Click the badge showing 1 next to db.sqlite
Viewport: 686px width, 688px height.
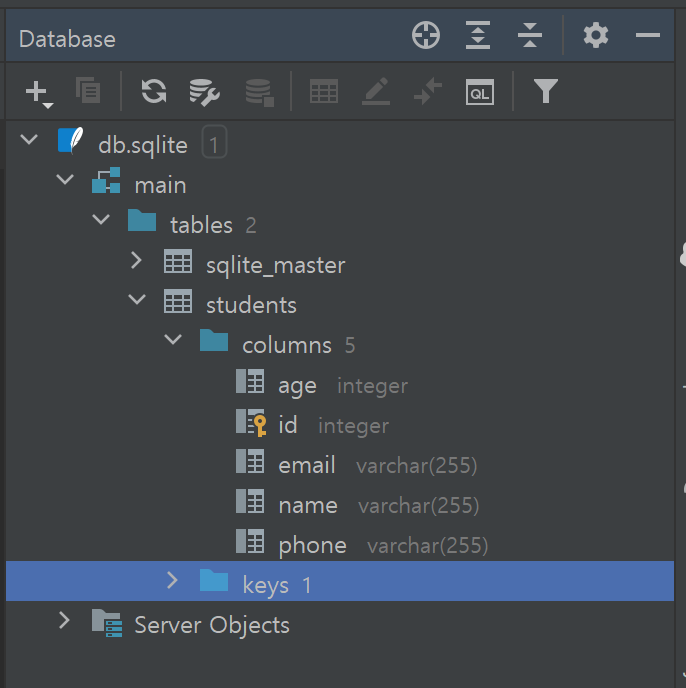point(214,142)
